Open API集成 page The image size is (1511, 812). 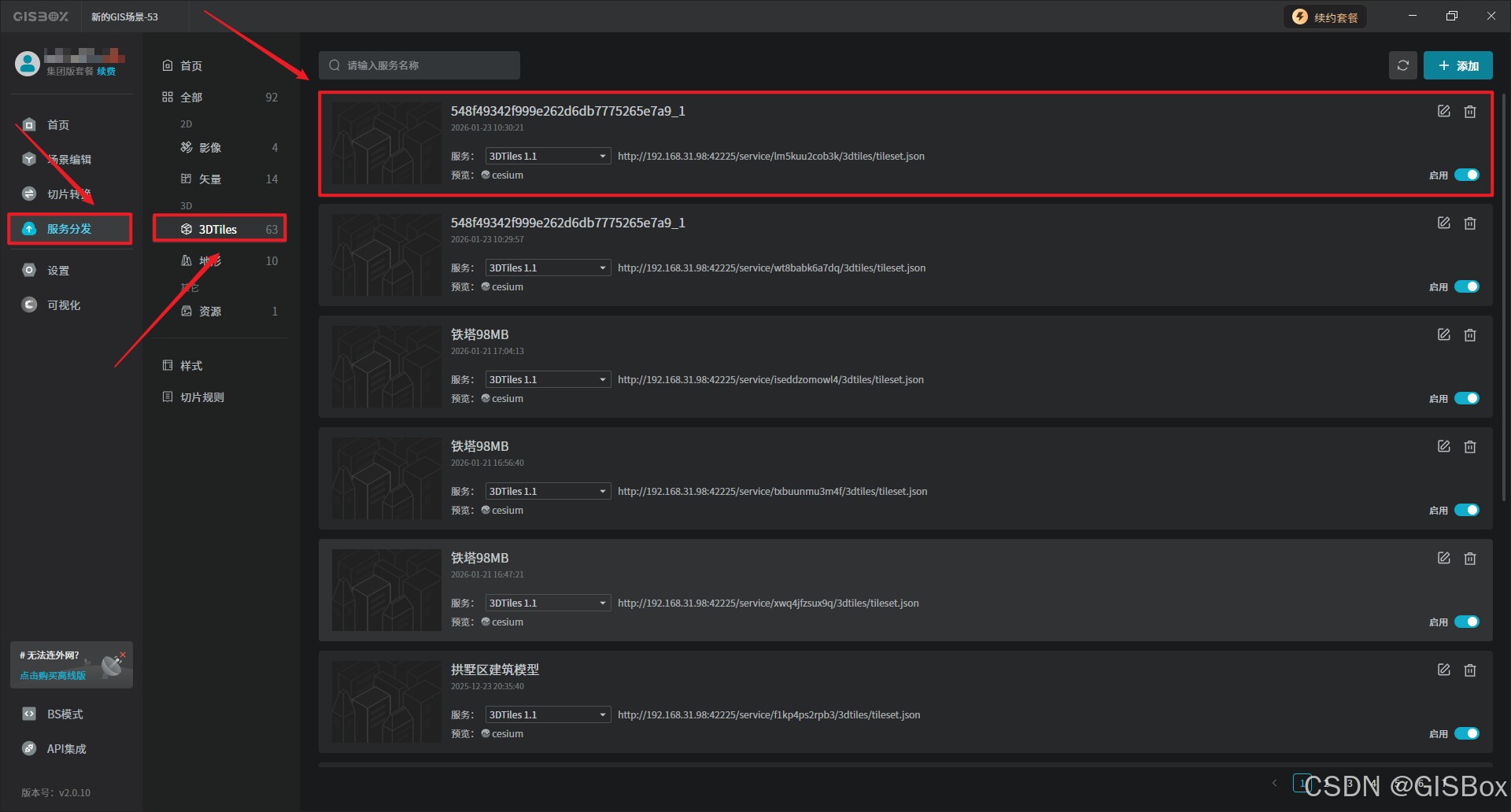[66, 748]
